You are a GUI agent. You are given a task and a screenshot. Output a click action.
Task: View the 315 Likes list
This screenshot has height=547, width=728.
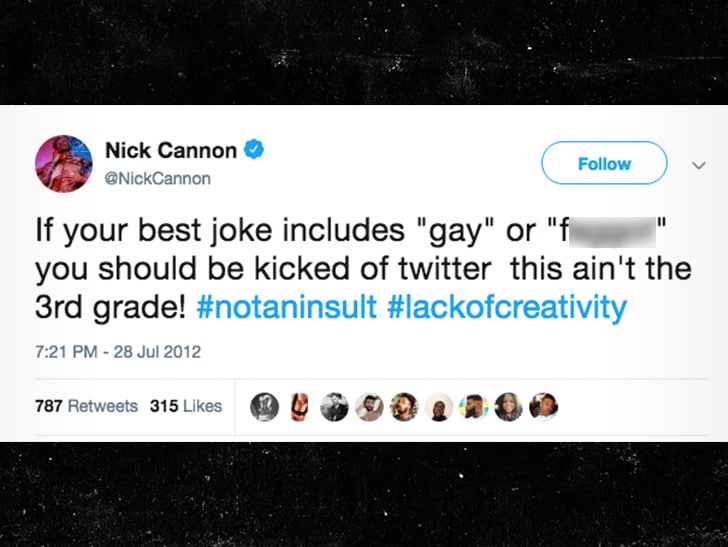(x=185, y=406)
